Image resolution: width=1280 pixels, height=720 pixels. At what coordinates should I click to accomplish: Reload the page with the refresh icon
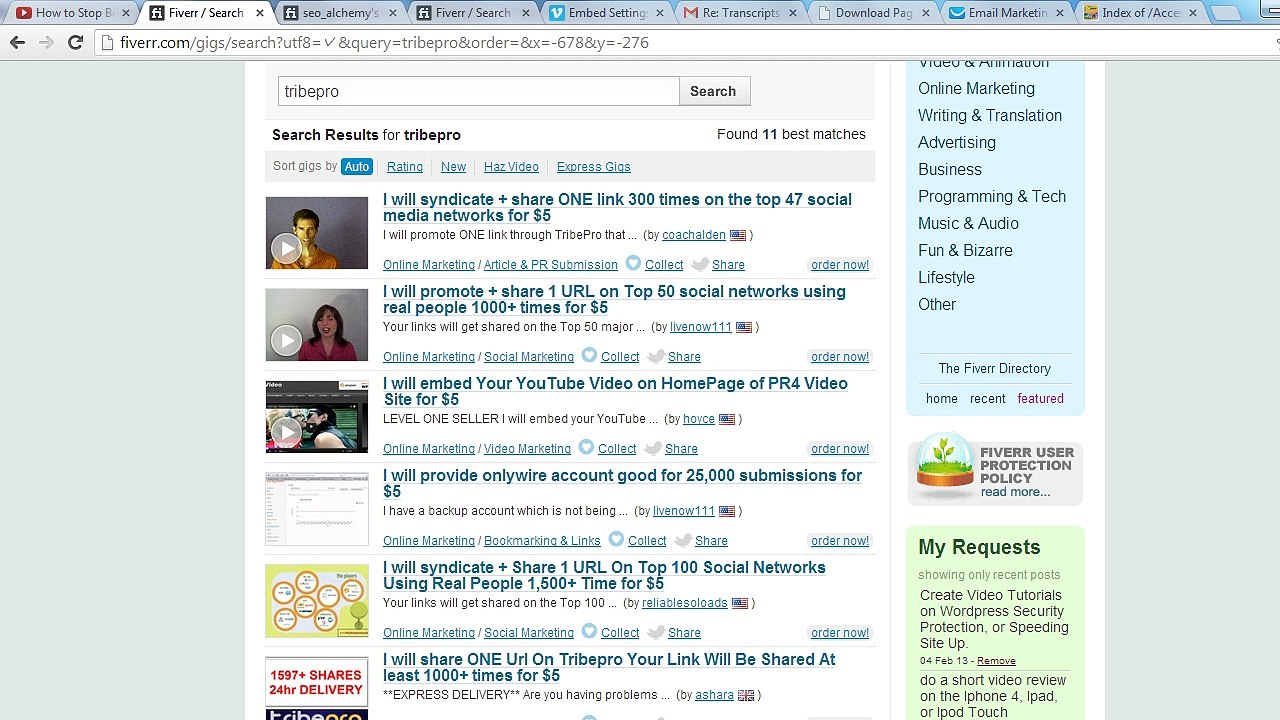[75, 42]
